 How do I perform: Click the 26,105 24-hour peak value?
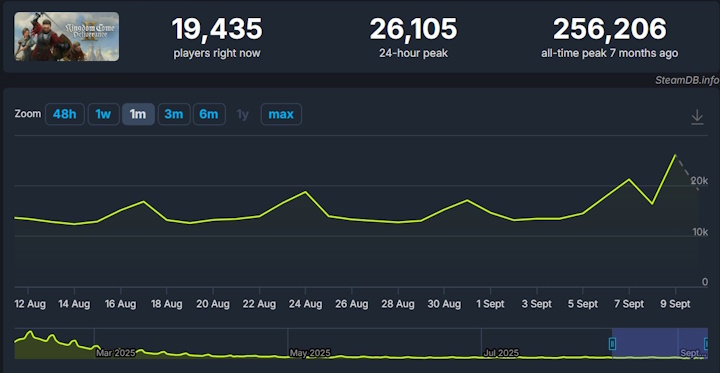click(x=413, y=28)
